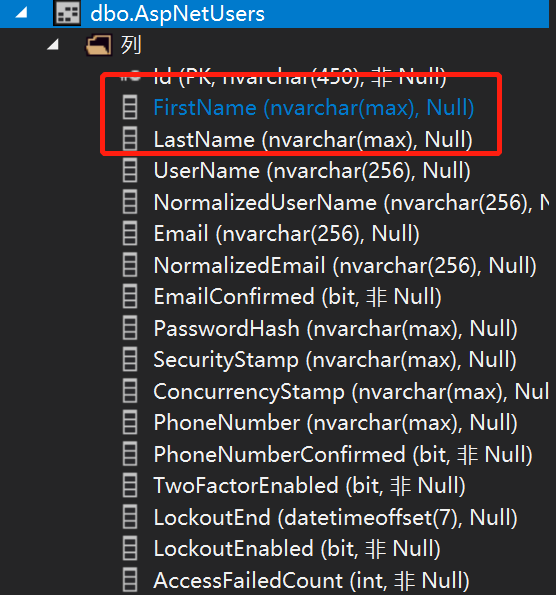
Task: Click the NormalizedEmail column icon
Action: click(130, 265)
